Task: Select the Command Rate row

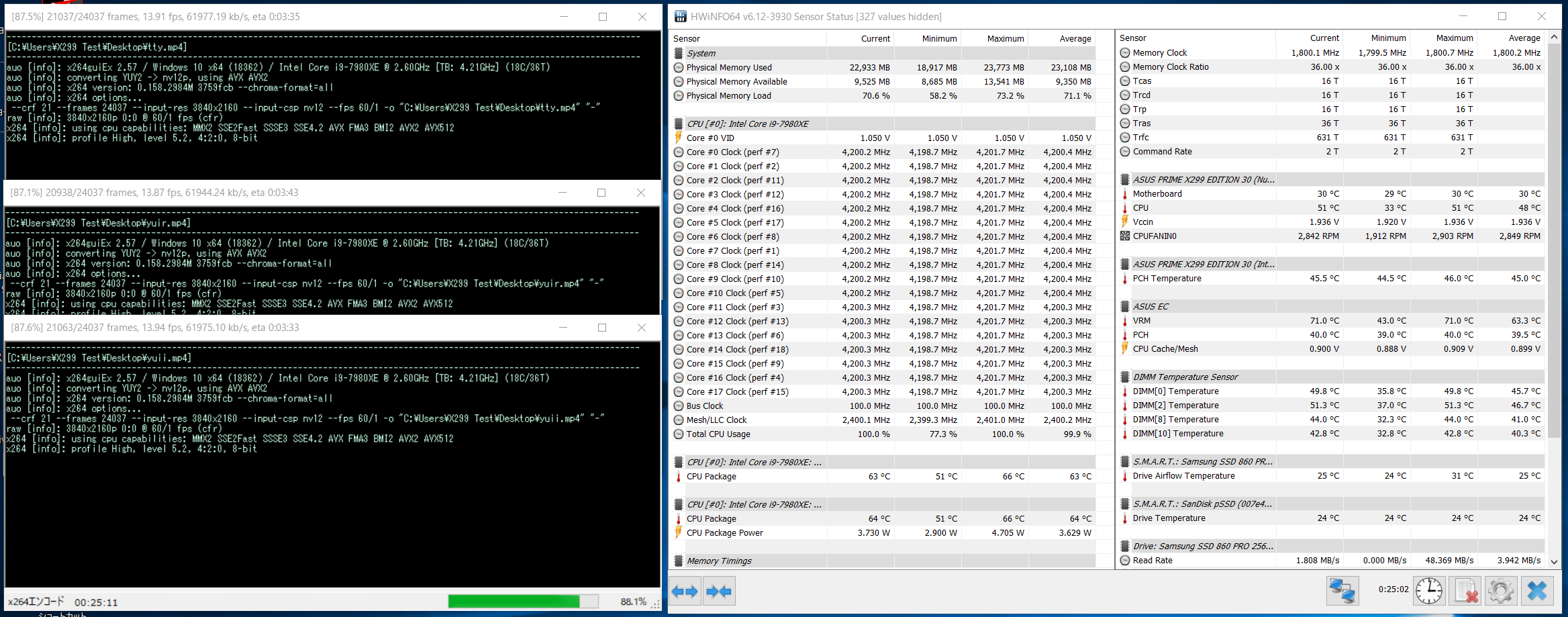Action: point(1330,151)
